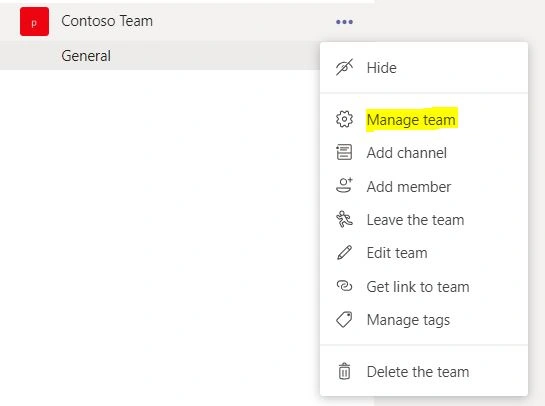Click the Delete trash can icon
Image resolution: width=545 pixels, height=406 pixels.
(344, 371)
